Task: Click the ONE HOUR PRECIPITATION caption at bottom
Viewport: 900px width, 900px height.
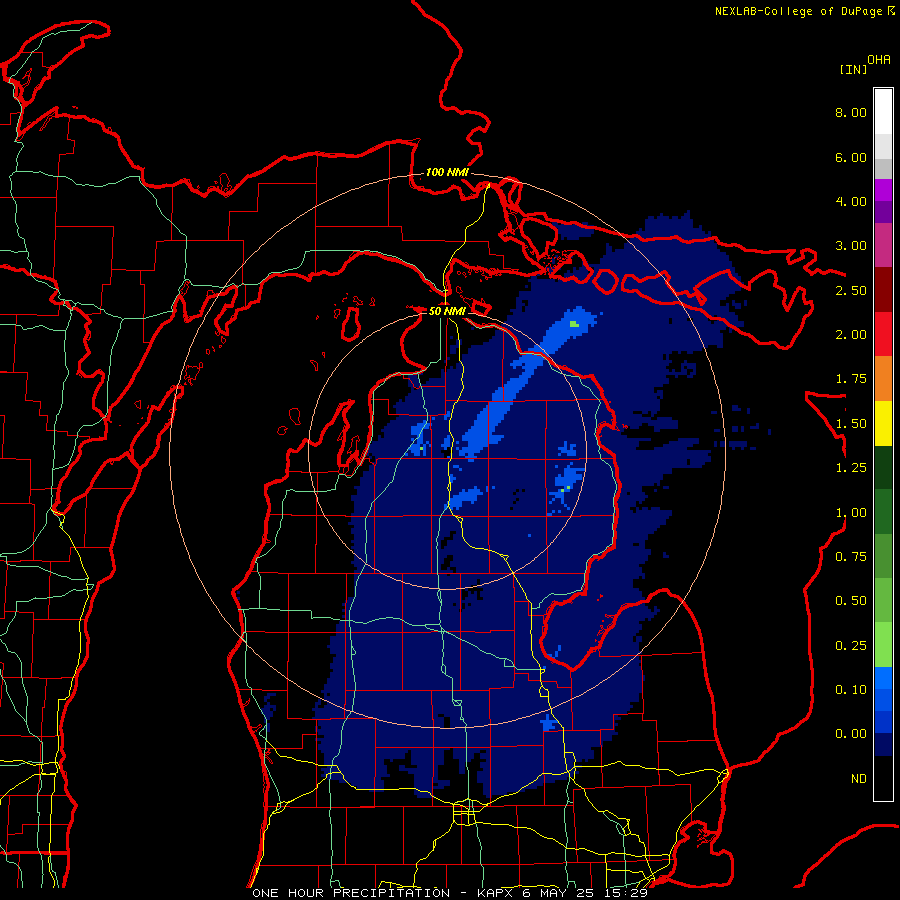Action: coord(449,893)
